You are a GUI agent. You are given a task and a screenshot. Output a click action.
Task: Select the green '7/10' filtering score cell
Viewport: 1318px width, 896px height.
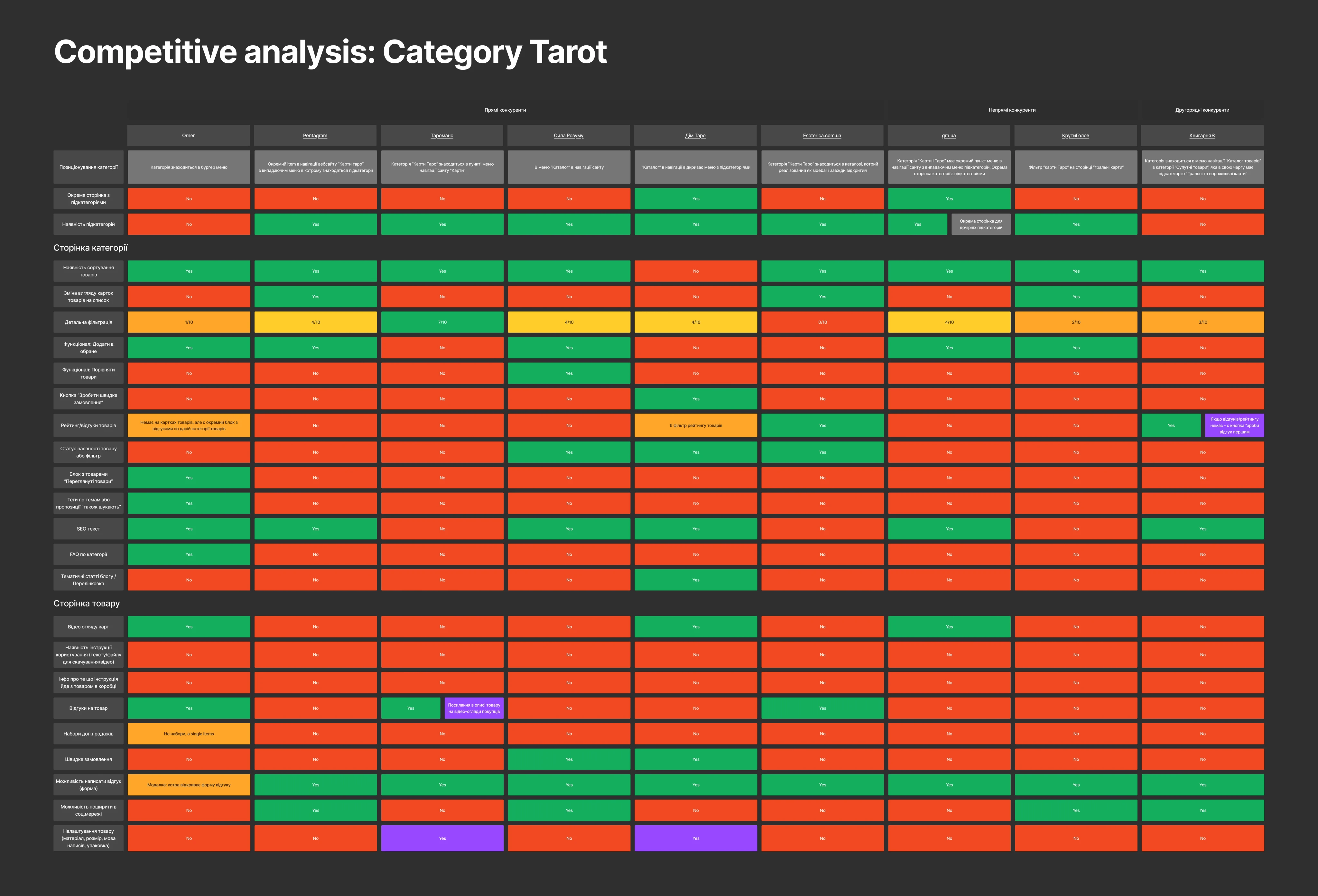point(442,322)
